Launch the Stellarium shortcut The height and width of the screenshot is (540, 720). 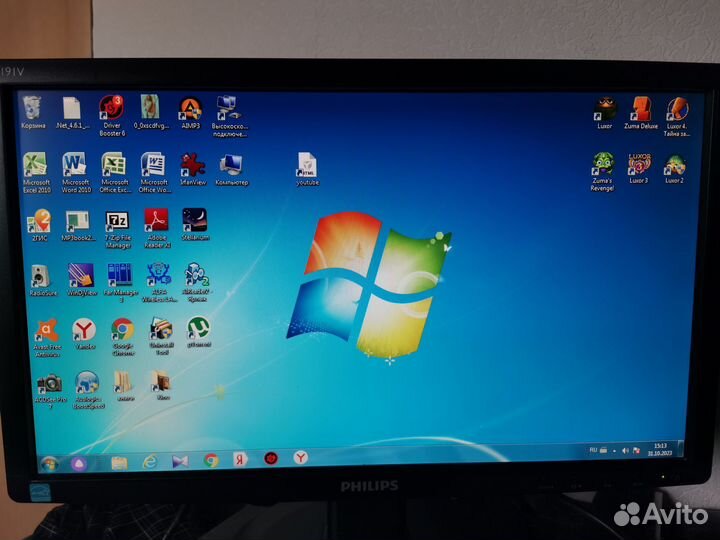tap(195, 224)
